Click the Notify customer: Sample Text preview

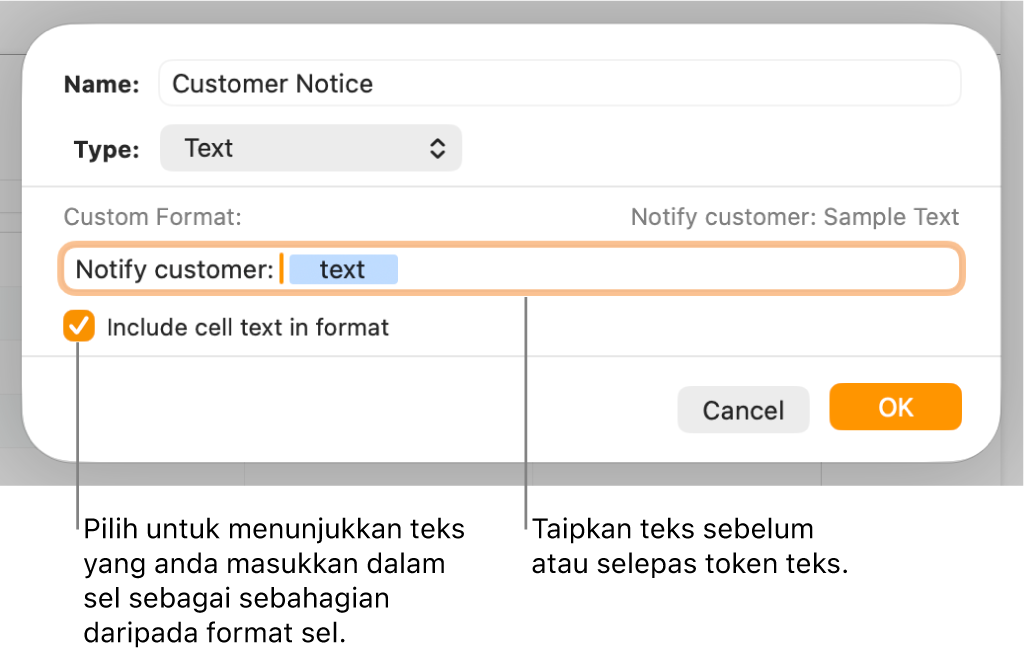point(794,217)
